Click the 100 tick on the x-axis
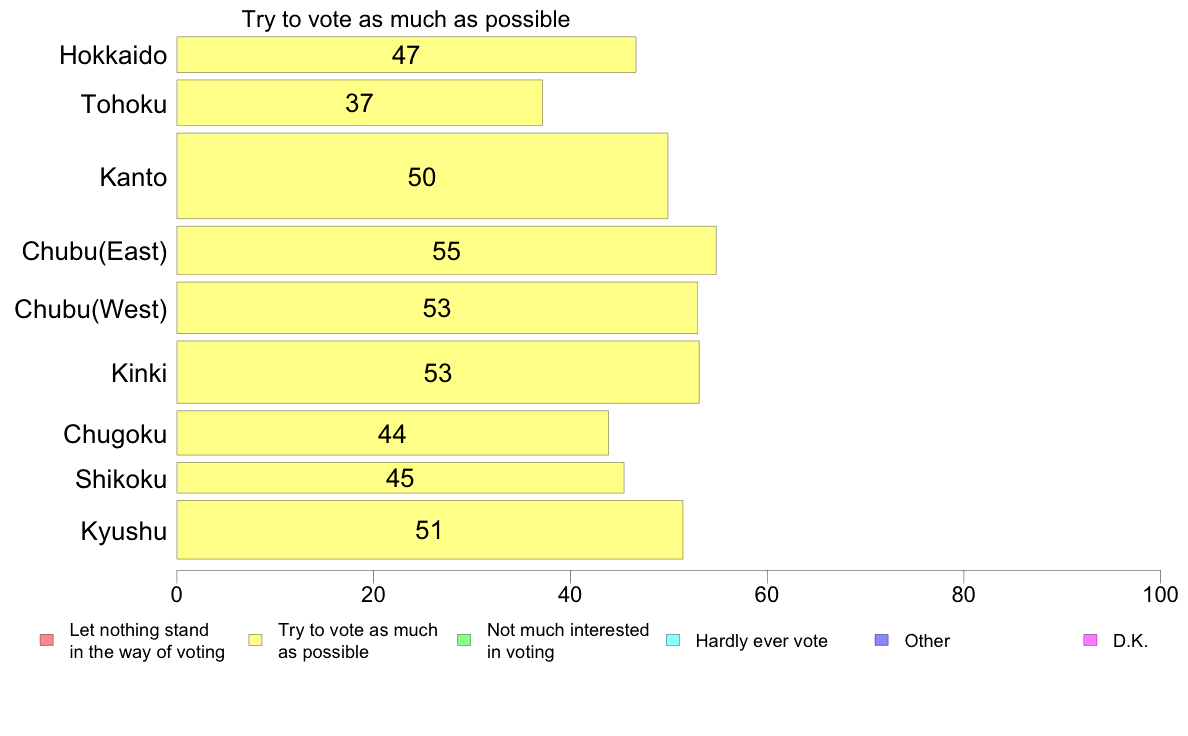This screenshot has height=736, width=1188. click(x=1160, y=595)
